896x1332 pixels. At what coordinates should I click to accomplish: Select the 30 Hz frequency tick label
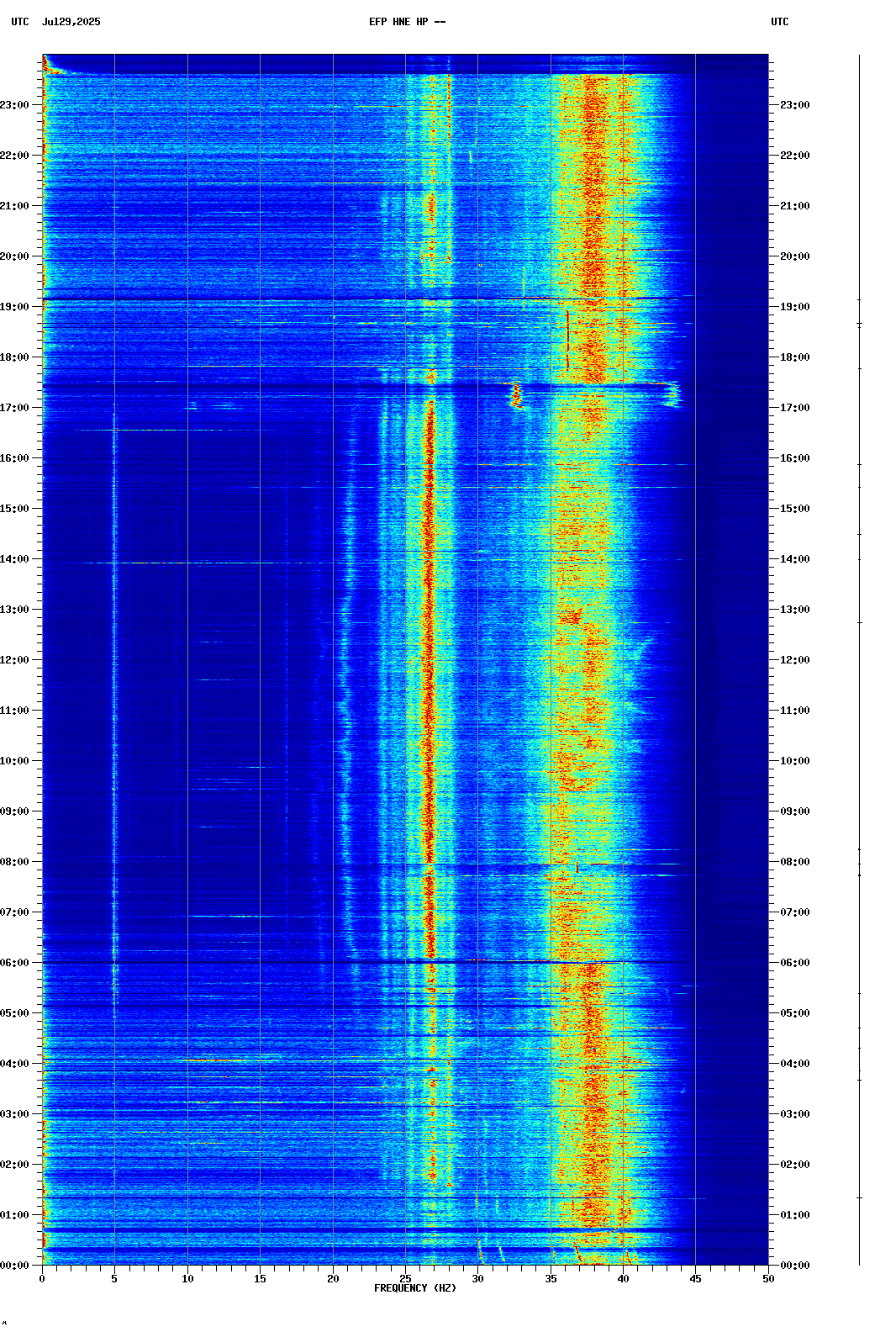(x=478, y=1279)
